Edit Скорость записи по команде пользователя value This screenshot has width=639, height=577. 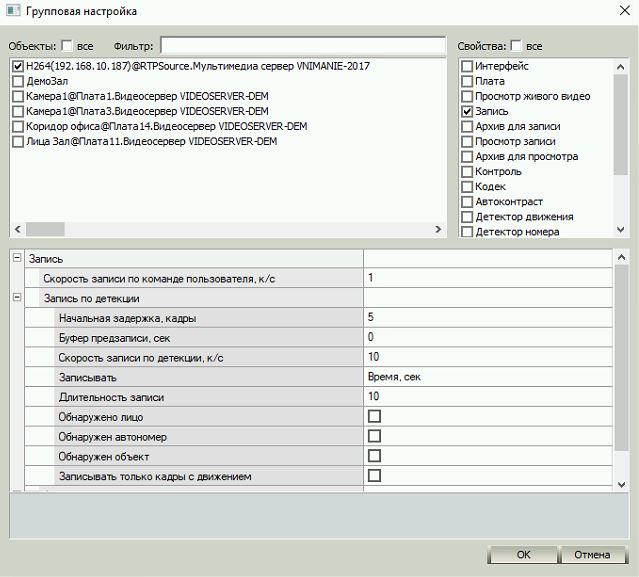tap(488, 278)
